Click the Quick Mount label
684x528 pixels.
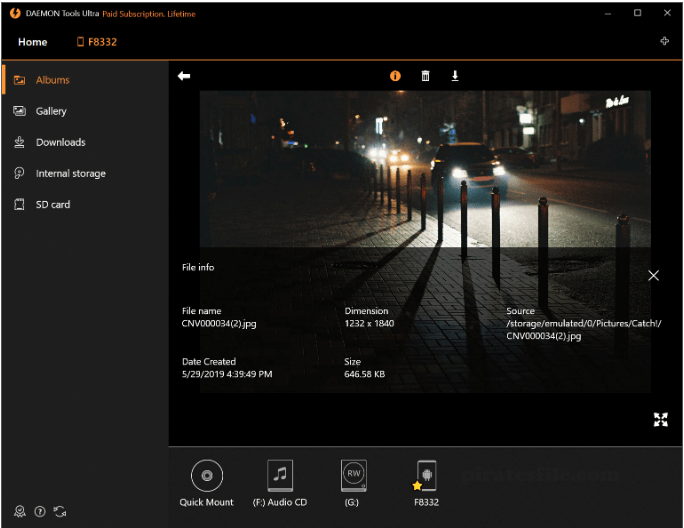tap(206, 502)
